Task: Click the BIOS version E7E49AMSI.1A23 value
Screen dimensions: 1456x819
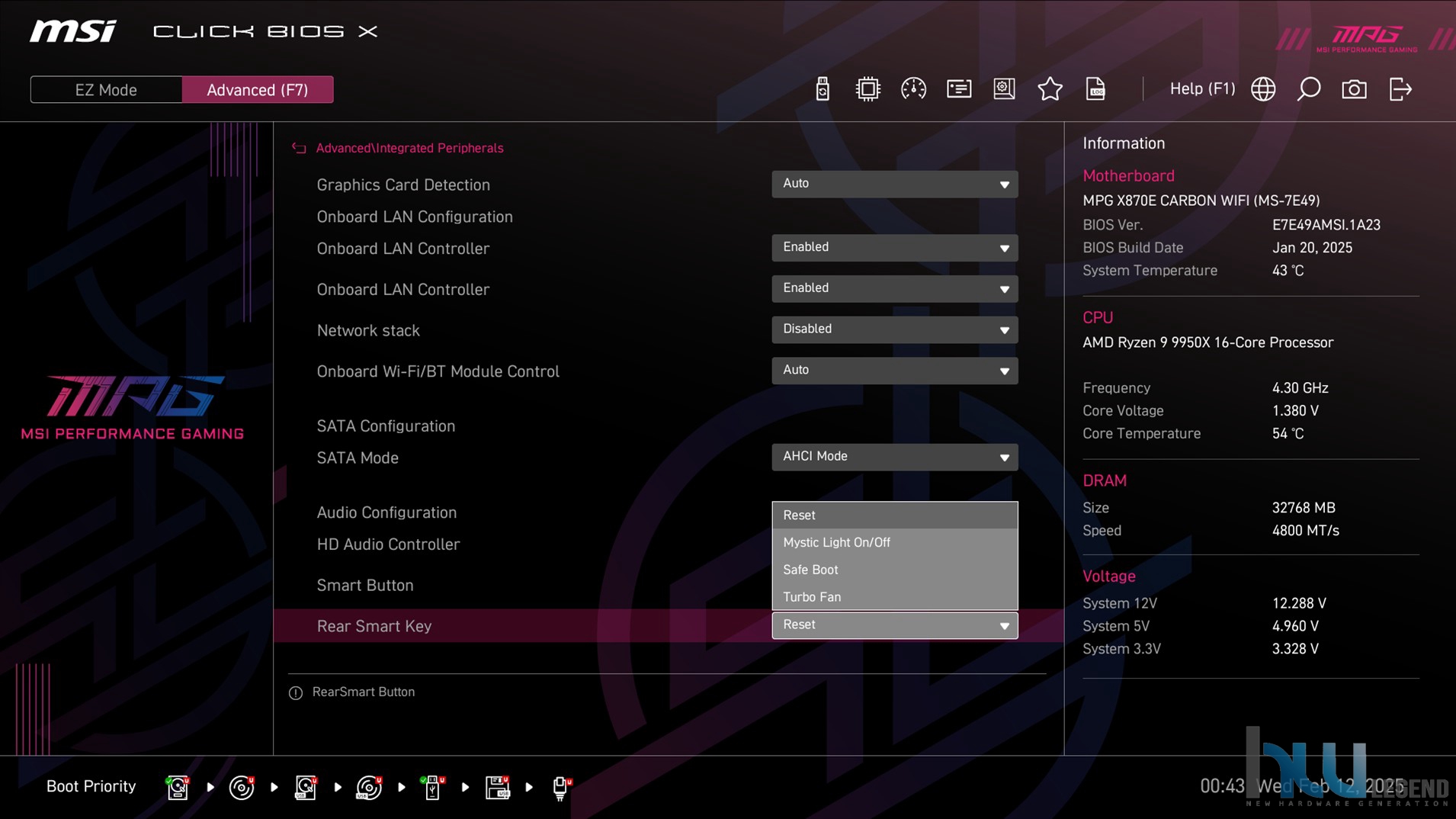Action: point(1326,225)
